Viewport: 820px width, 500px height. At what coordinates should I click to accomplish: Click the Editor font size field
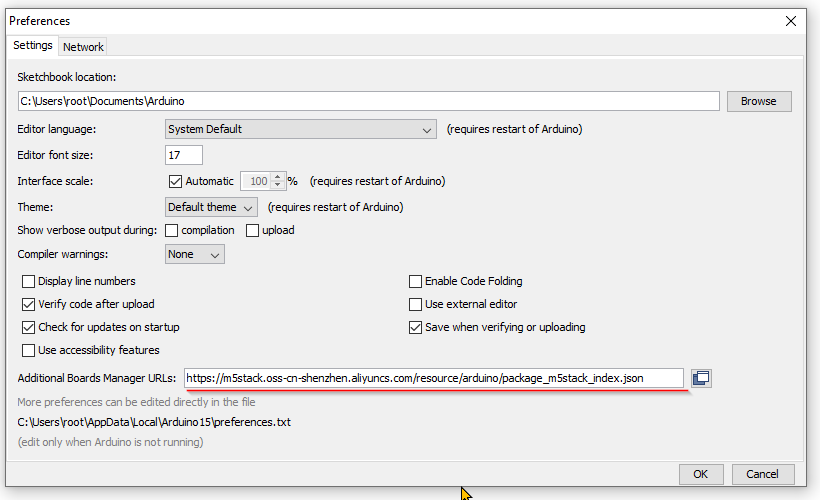[184, 155]
